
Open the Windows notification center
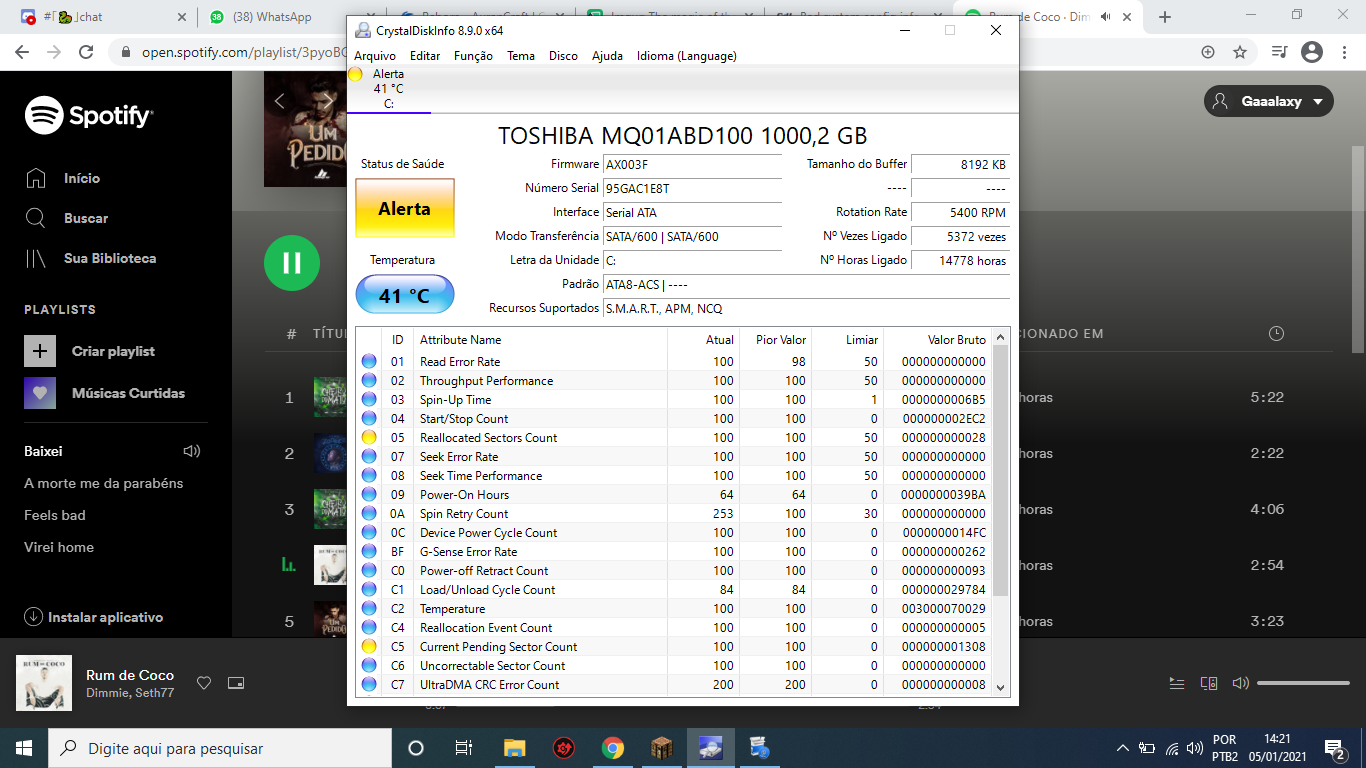tap(1334, 748)
